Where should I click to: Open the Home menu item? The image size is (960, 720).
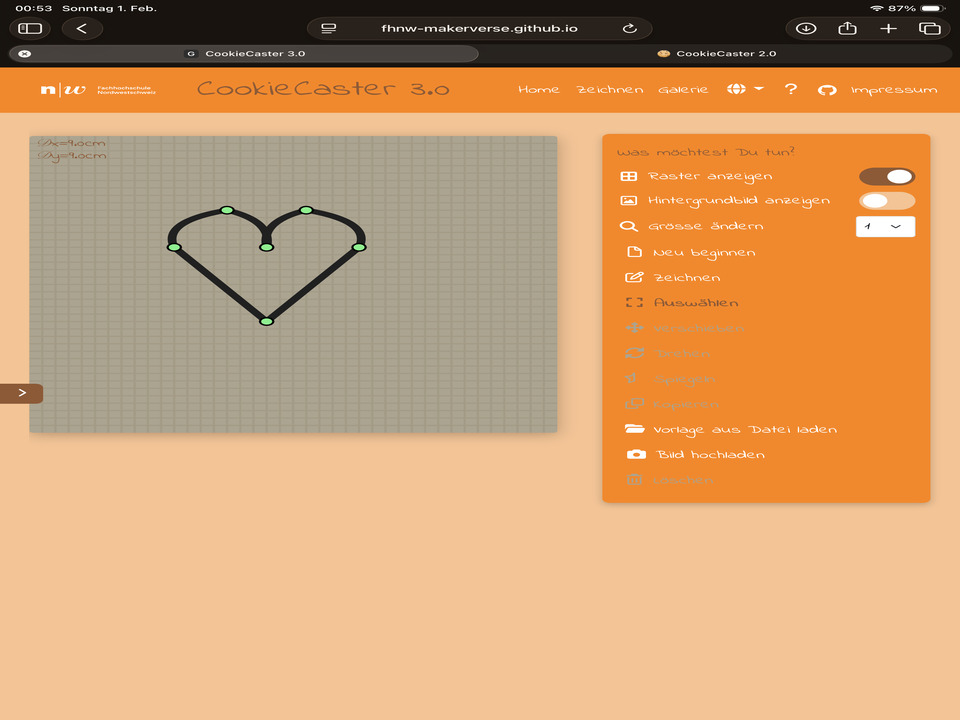coord(539,89)
